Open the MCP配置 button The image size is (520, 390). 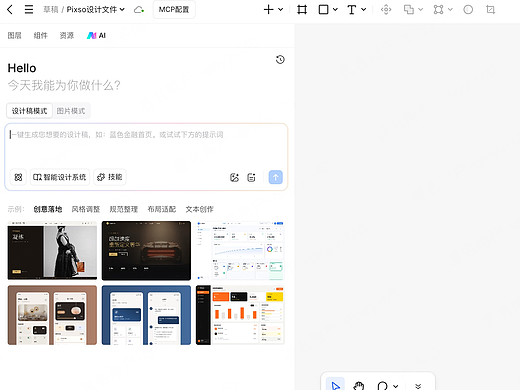click(x=174, y=9)
